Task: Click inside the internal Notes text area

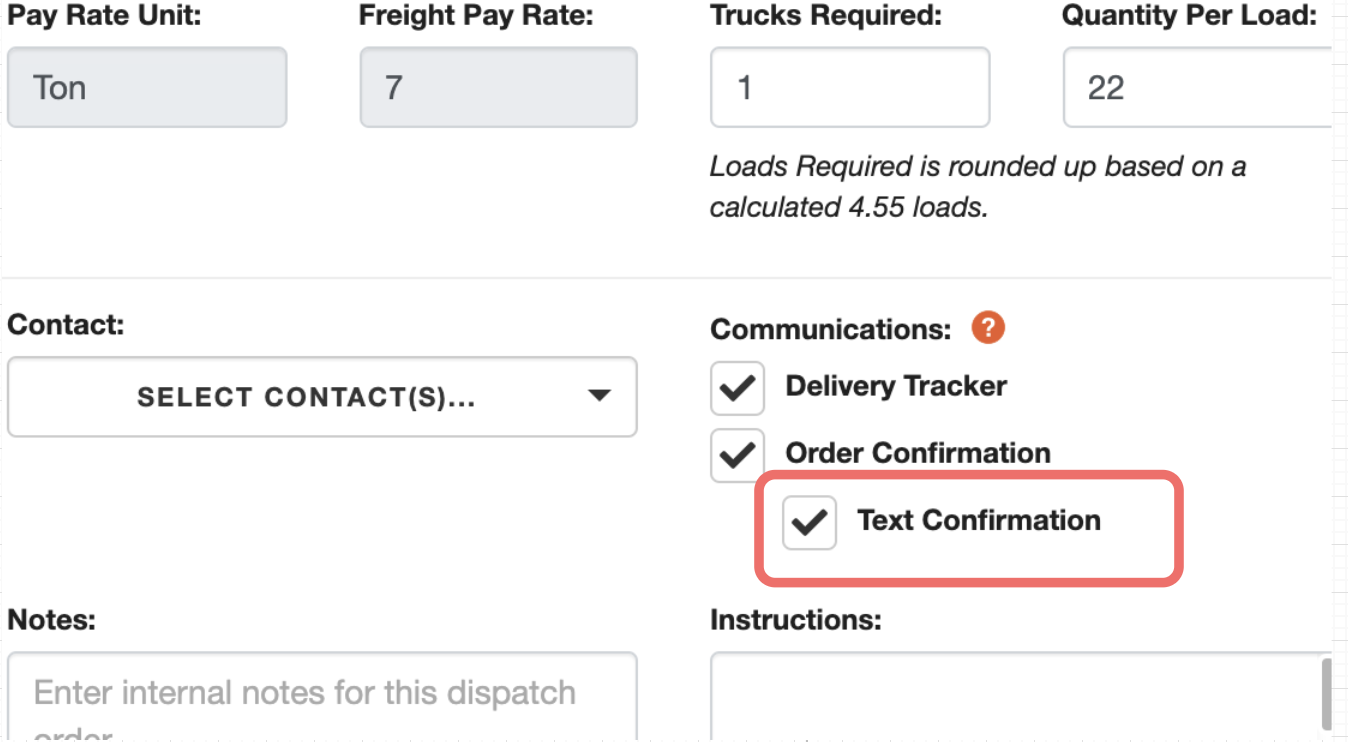Action: (322, 697)
